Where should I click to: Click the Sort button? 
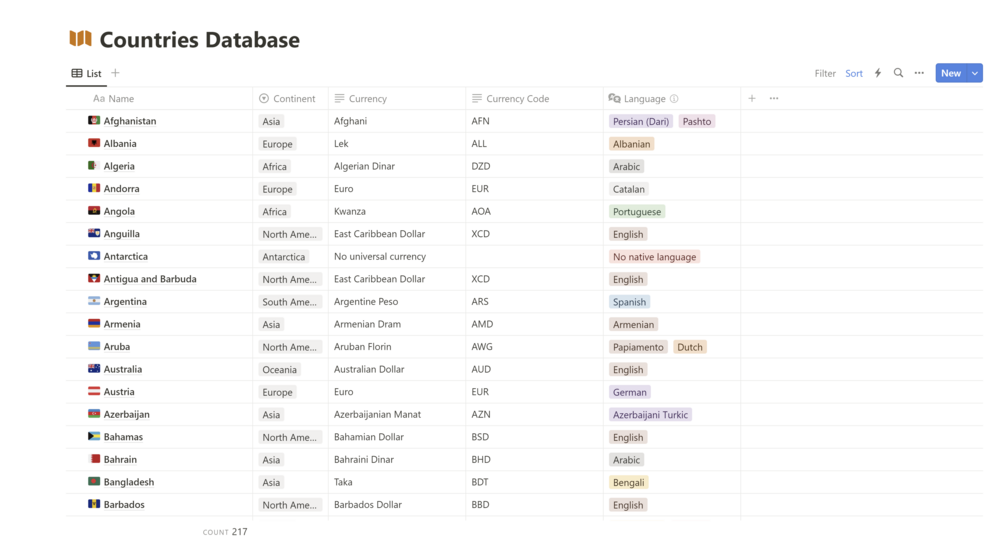854,73
